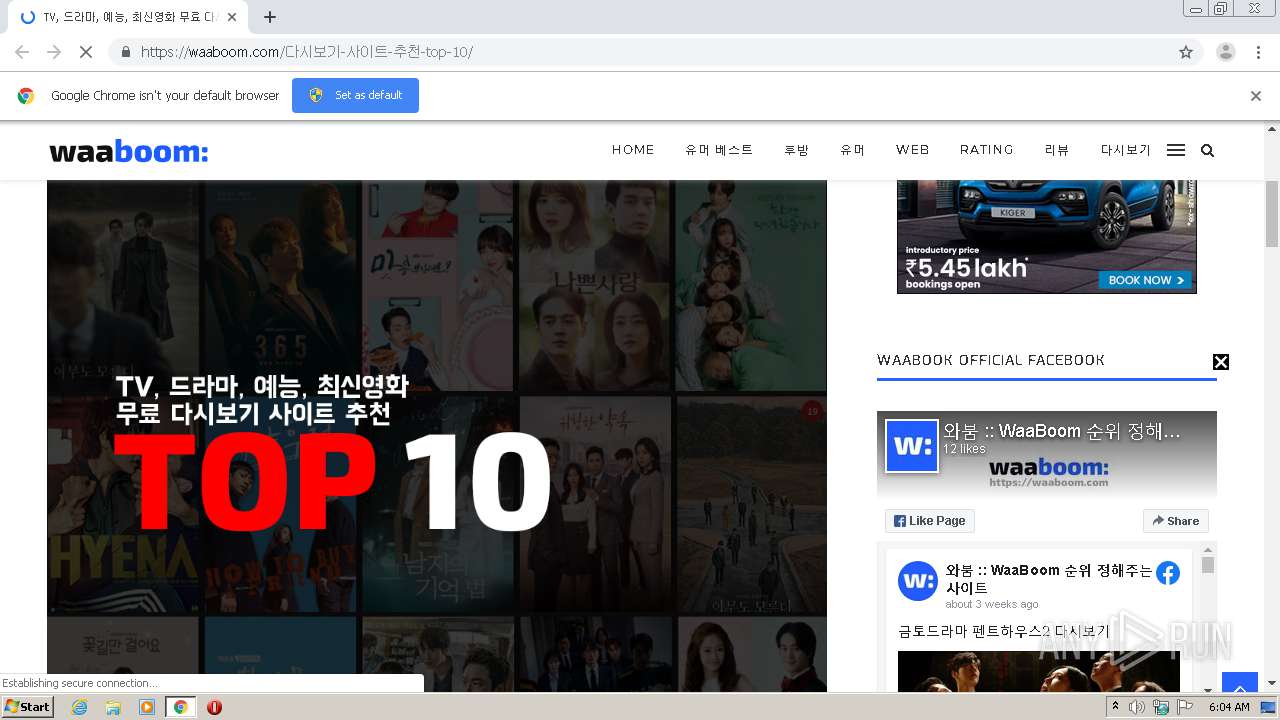Click the Facebook Like Page button
The width and height of the screenshot is (1280, 720).
point(930,521)
